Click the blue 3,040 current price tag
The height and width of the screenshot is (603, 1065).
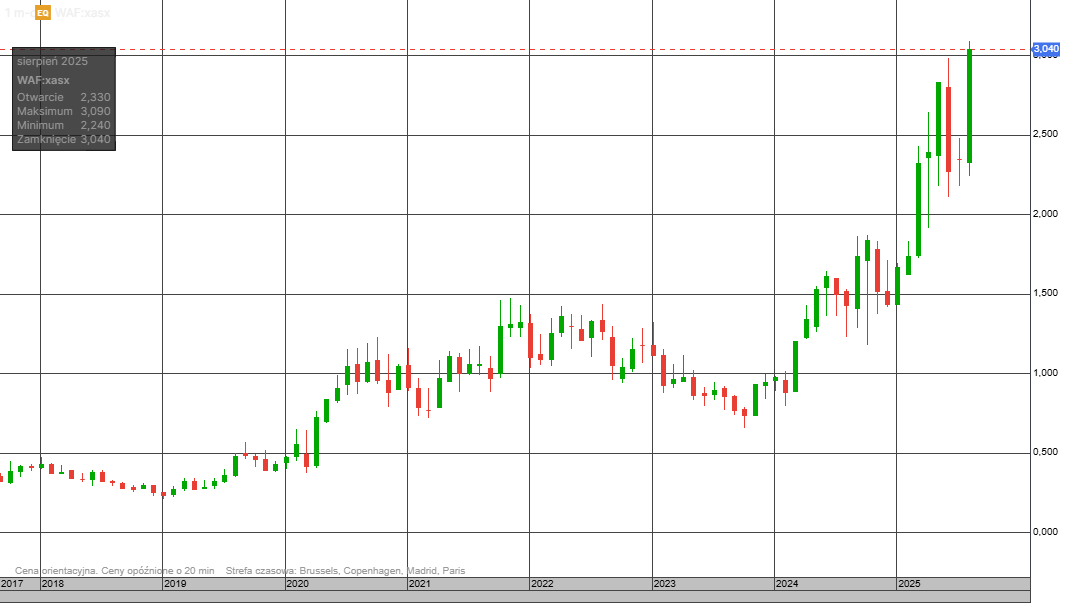1046,49
